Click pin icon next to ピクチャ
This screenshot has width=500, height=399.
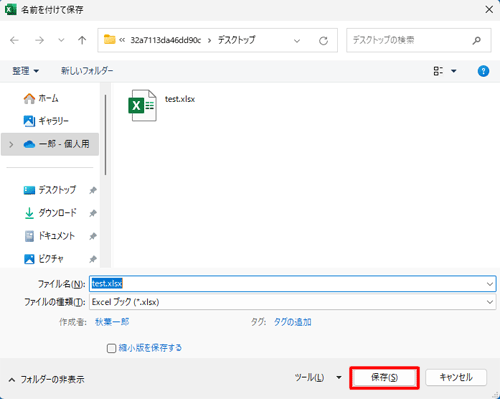[x=93, y=259]
